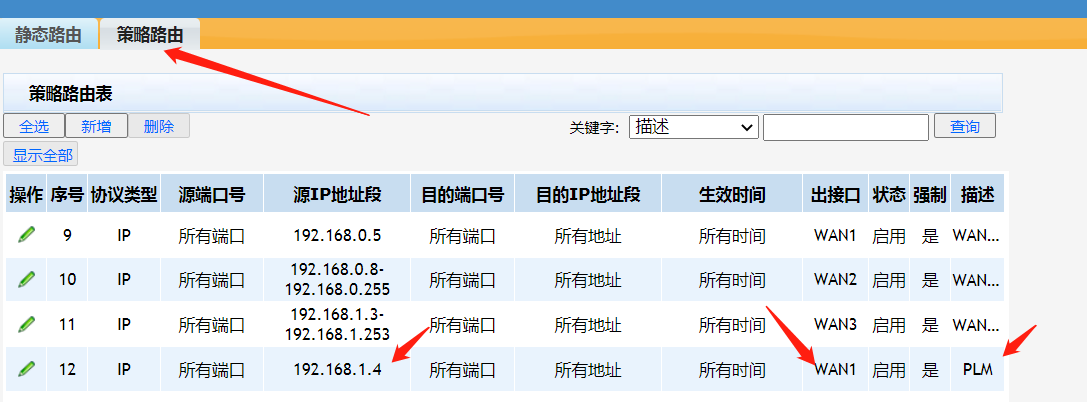Open the 描述 keyword type dropdown
This screenshot has height=402, width=1087.
(694, 127)
